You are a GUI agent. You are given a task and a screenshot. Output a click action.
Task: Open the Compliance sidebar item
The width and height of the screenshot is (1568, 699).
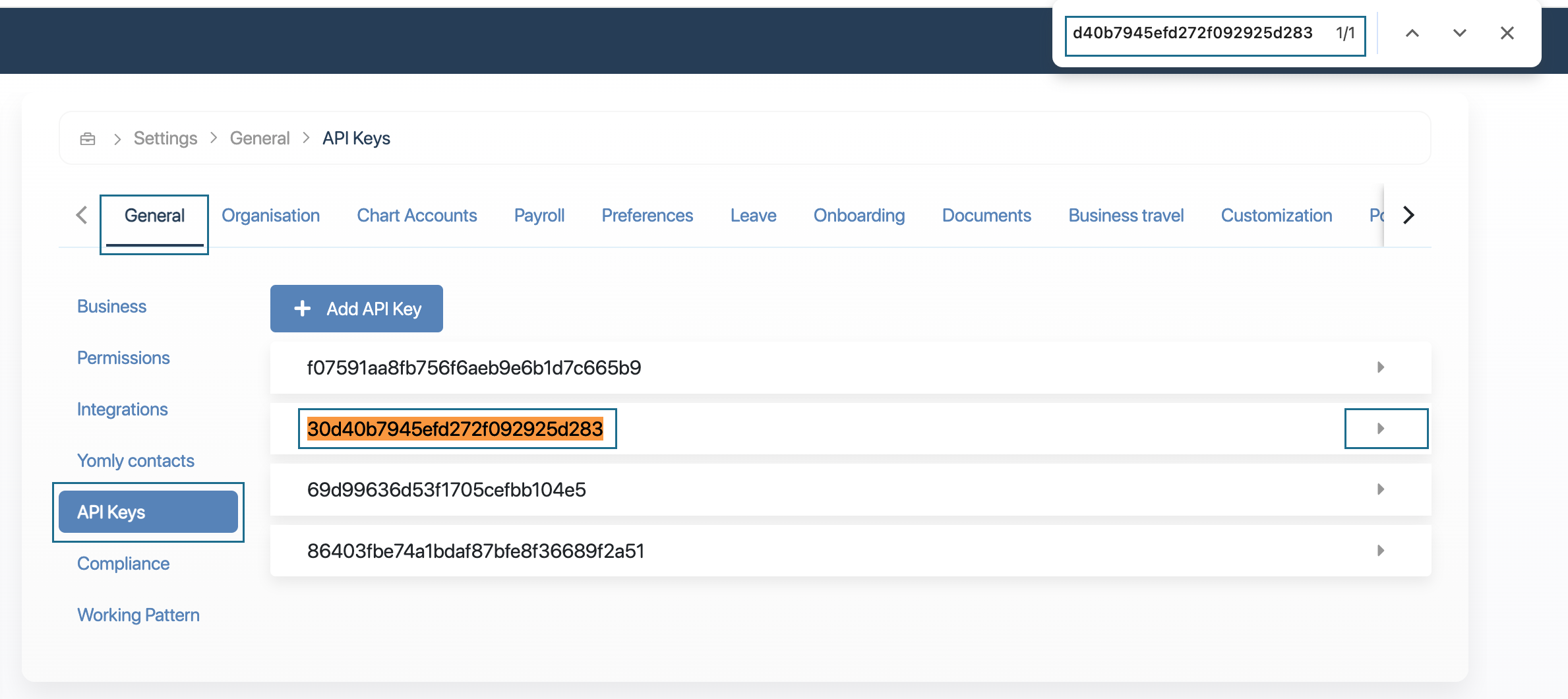(x=123, y=564)
